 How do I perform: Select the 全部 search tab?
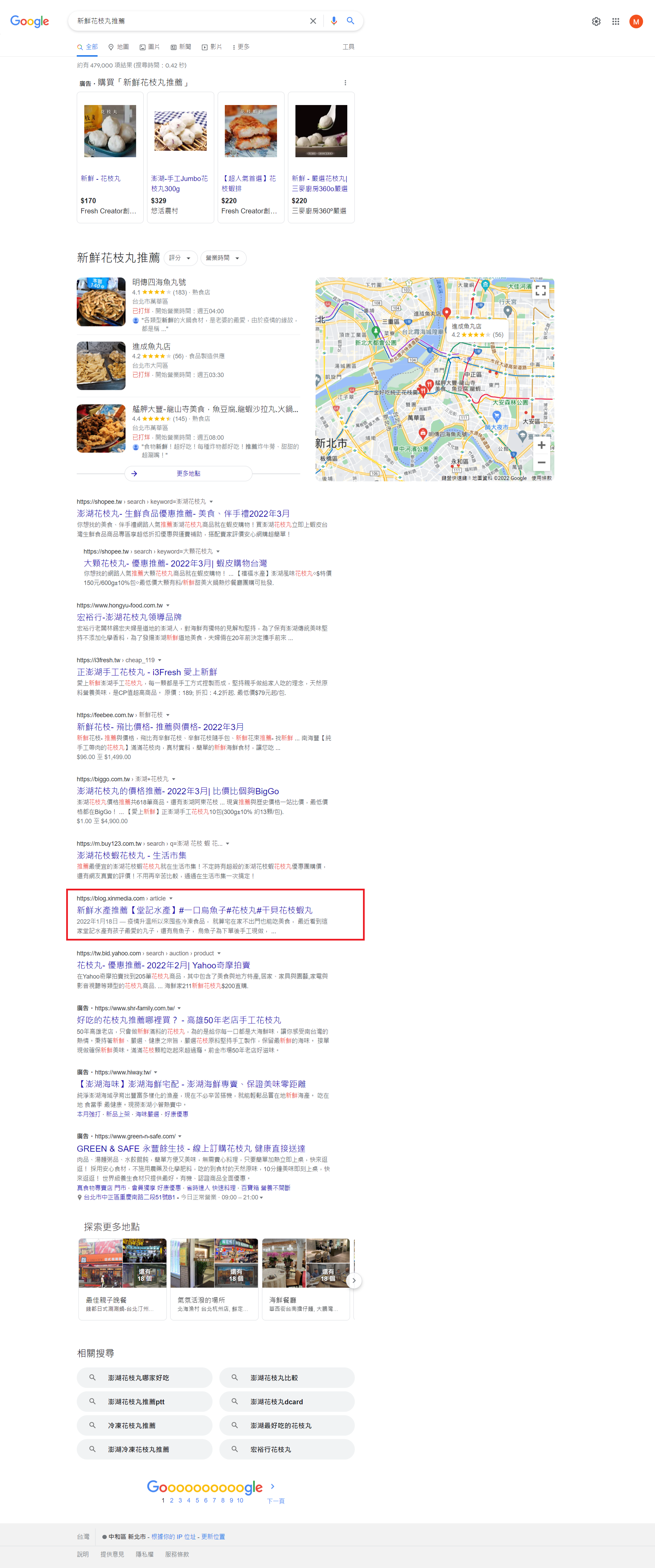click(87, 47)
